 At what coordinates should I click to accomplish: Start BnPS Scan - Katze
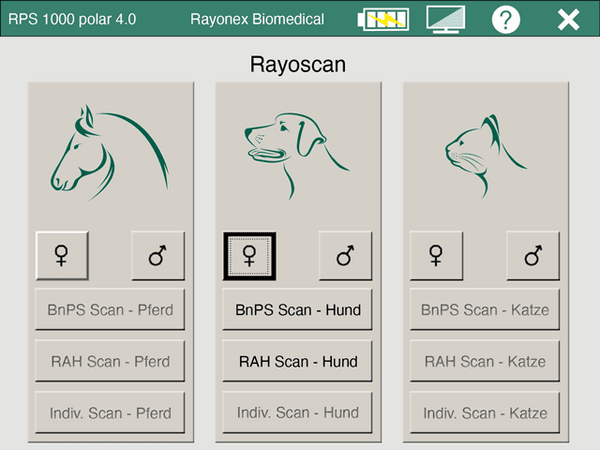[485, 309]
